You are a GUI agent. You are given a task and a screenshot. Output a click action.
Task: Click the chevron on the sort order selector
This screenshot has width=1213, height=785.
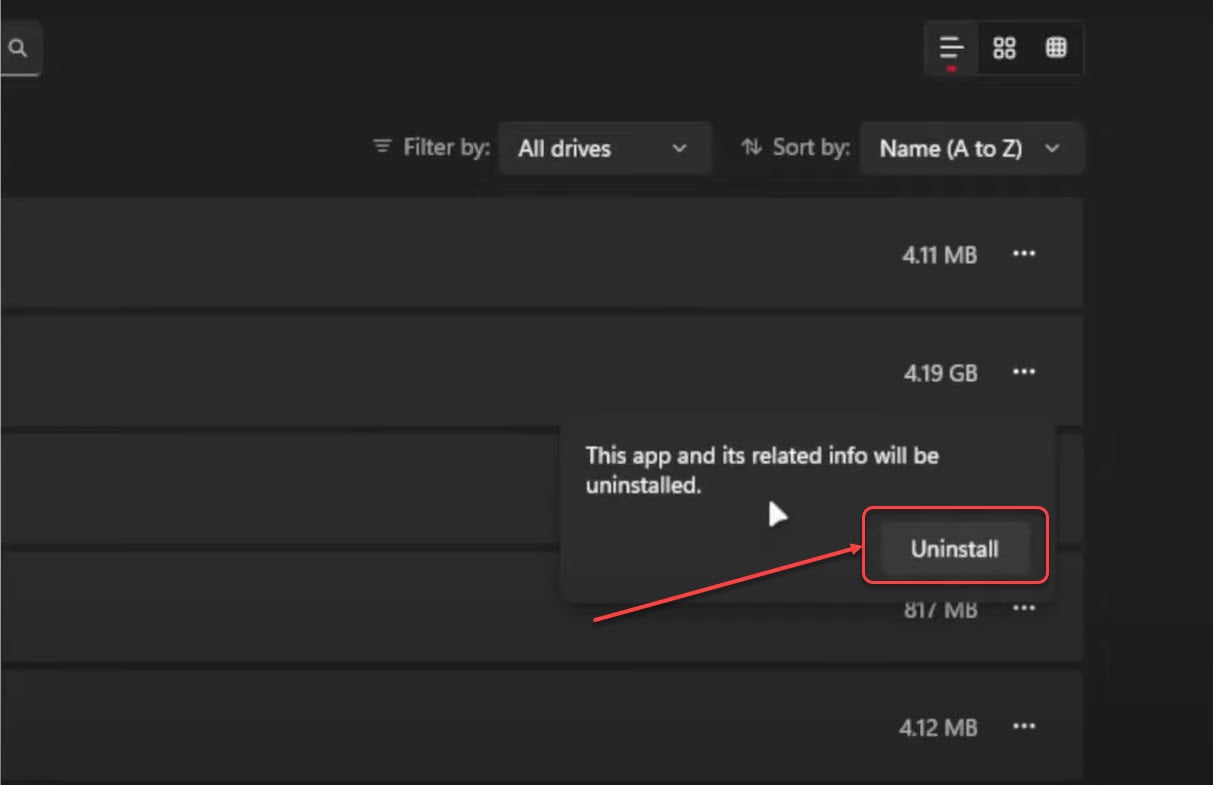pyautogui.click(x=1052, y=148)
